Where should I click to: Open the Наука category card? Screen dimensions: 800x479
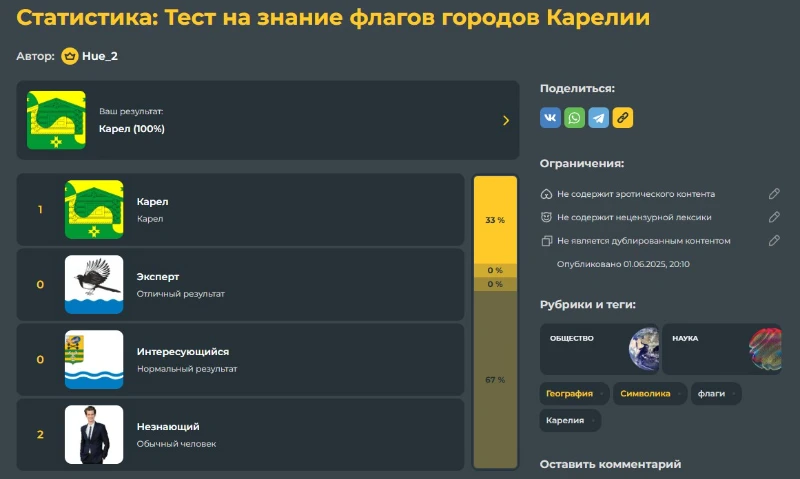[x=722, y=349]
